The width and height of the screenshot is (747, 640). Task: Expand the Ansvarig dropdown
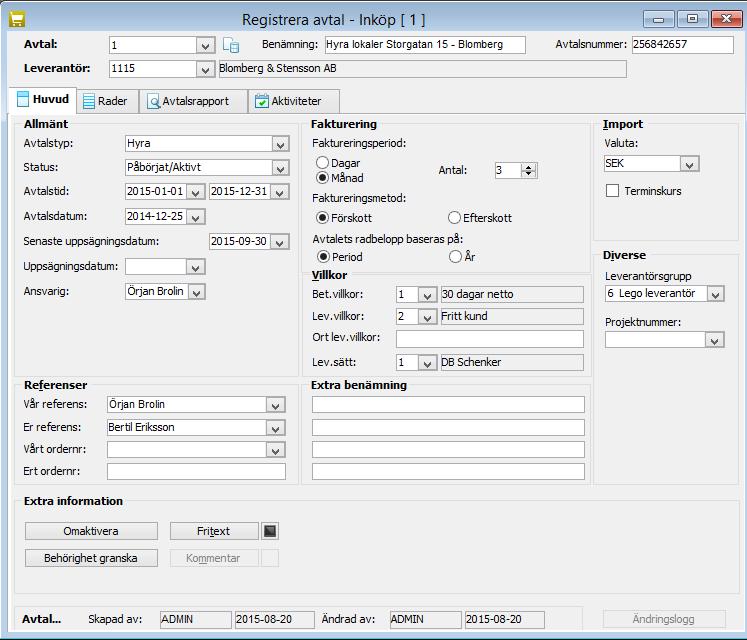(196, 292)
